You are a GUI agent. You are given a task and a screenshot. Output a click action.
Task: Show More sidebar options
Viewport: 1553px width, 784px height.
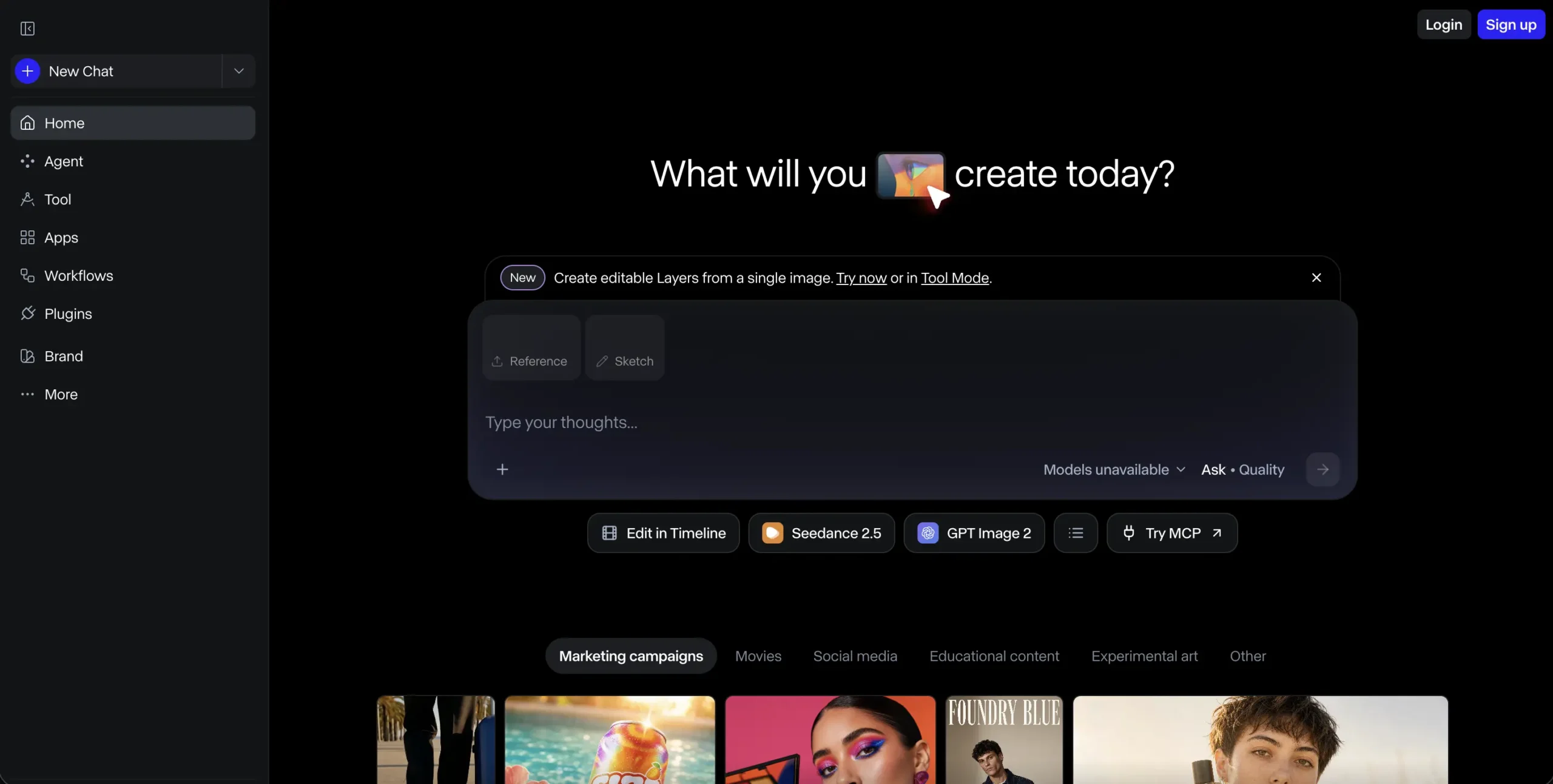pyautogui.click(x=133, y=395)
